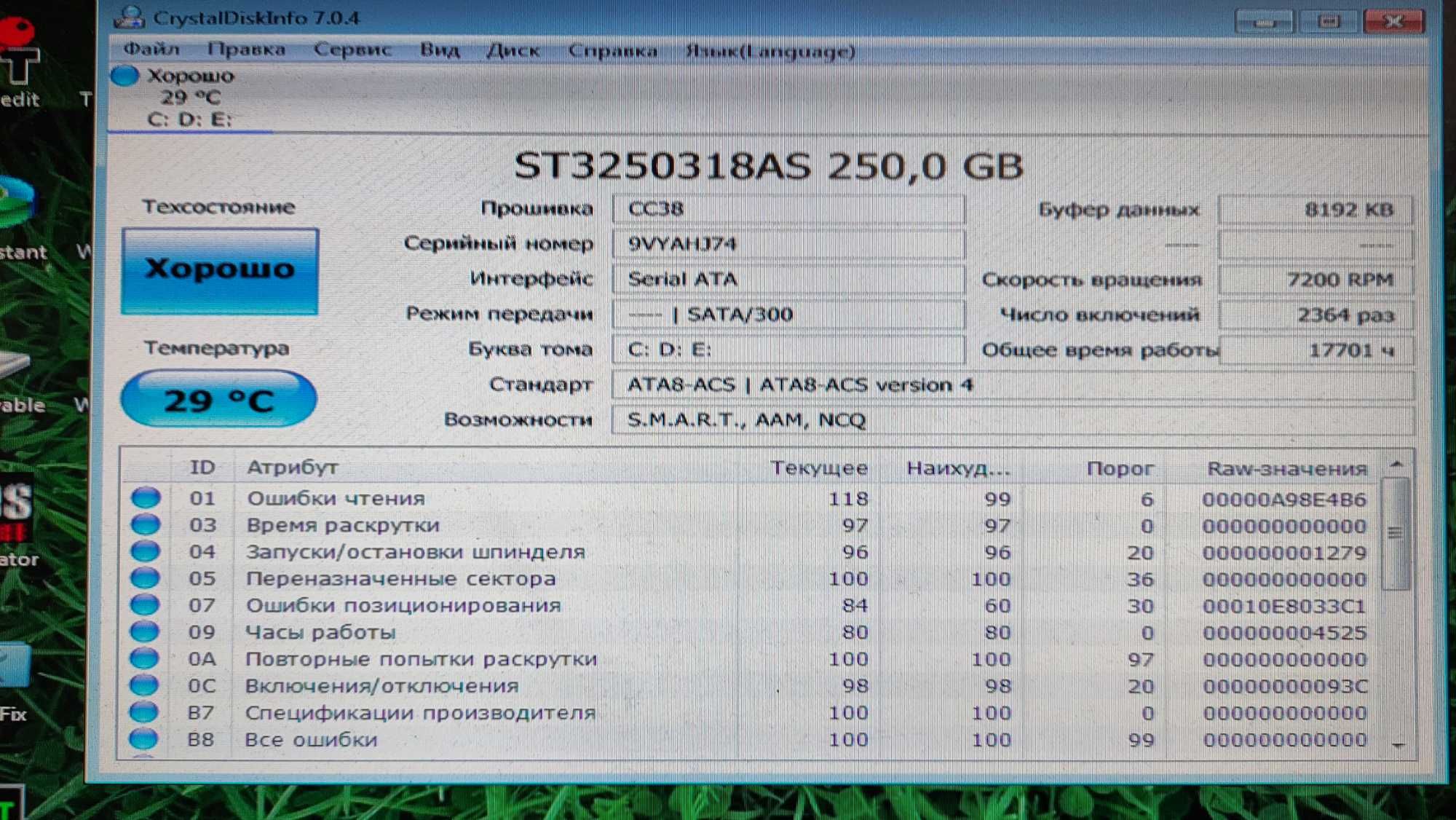This screenshot has width=1456, height=820.
Task: Maximize the CrystalDiskInfo window
Action: click(1329, 22)
